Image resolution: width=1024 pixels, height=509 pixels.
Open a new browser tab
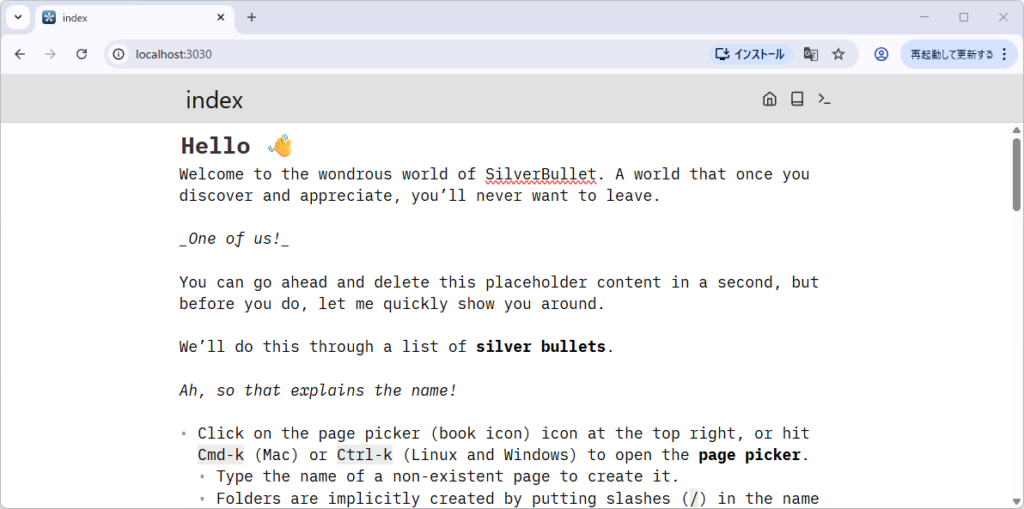pyautogui.click(x=251, y=17)
